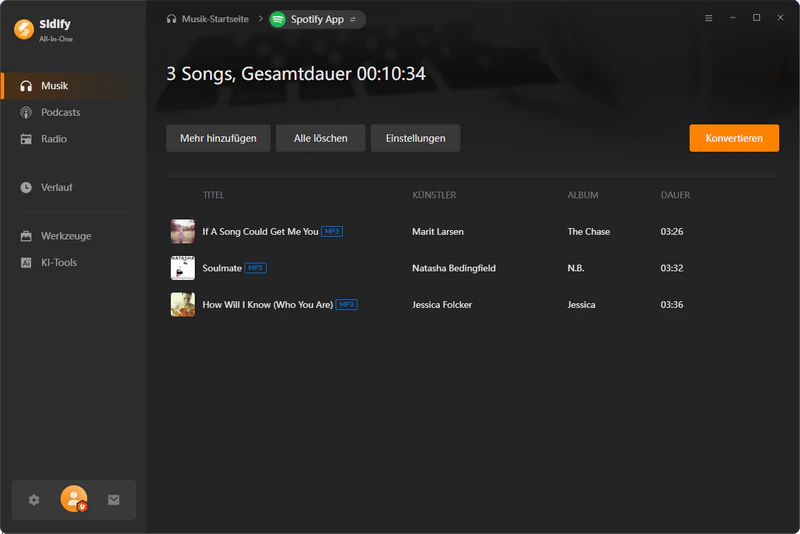Click artist Marit Larsen

[x=438, y=232]
